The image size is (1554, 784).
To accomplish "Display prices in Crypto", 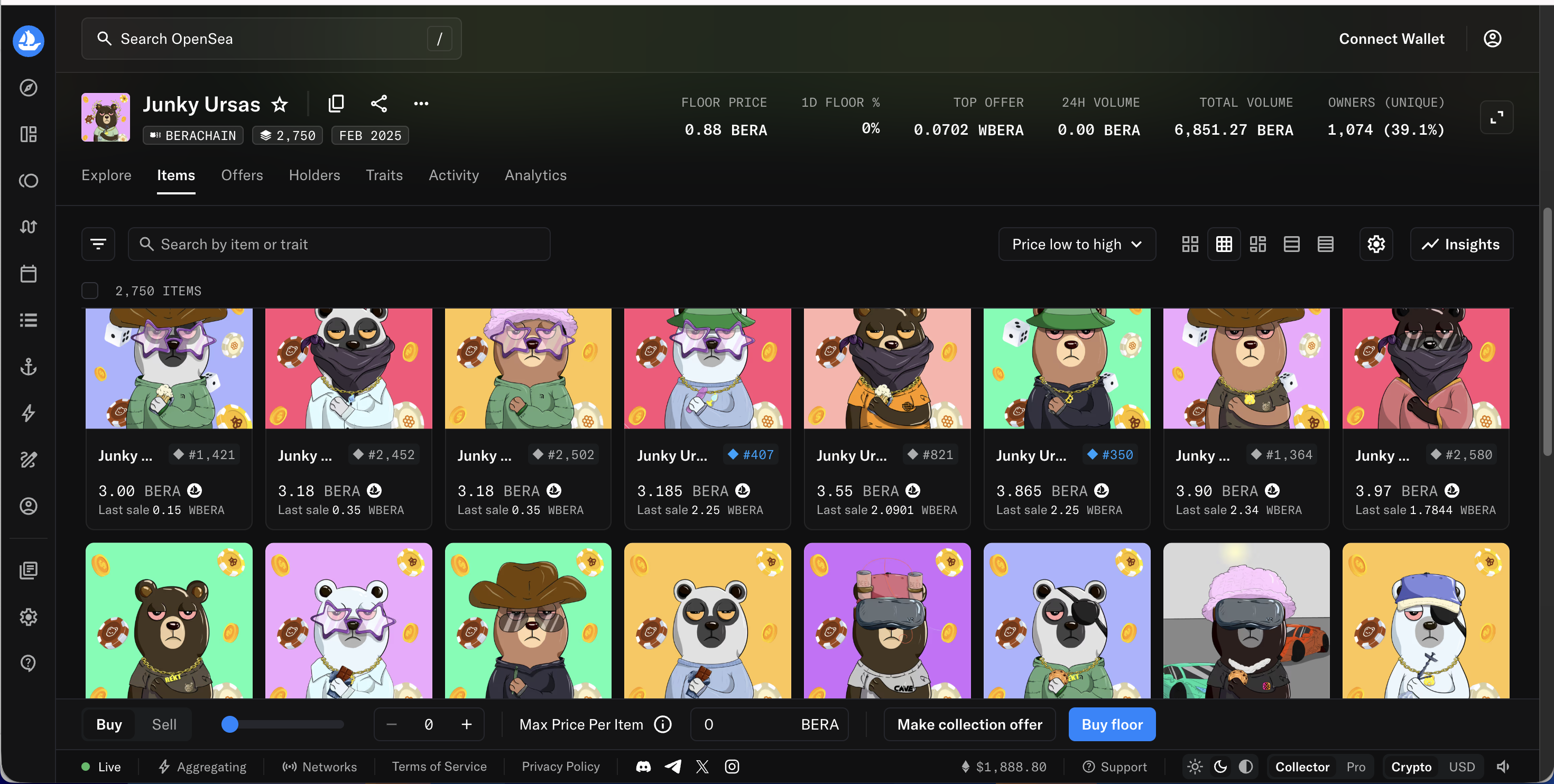I will click(x=1411, y=767).
